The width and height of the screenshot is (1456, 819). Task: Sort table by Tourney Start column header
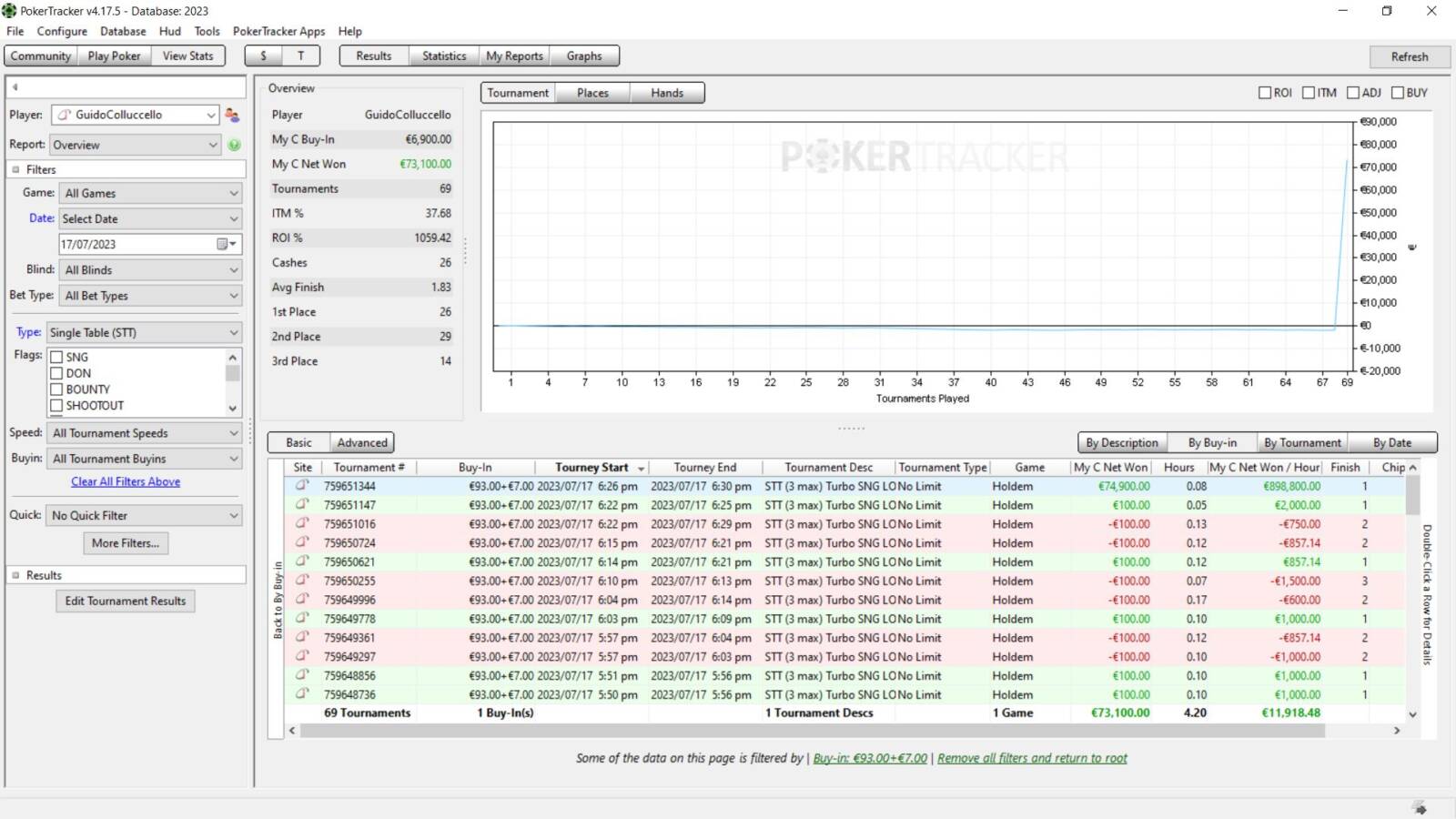click(x=591, y=467)
